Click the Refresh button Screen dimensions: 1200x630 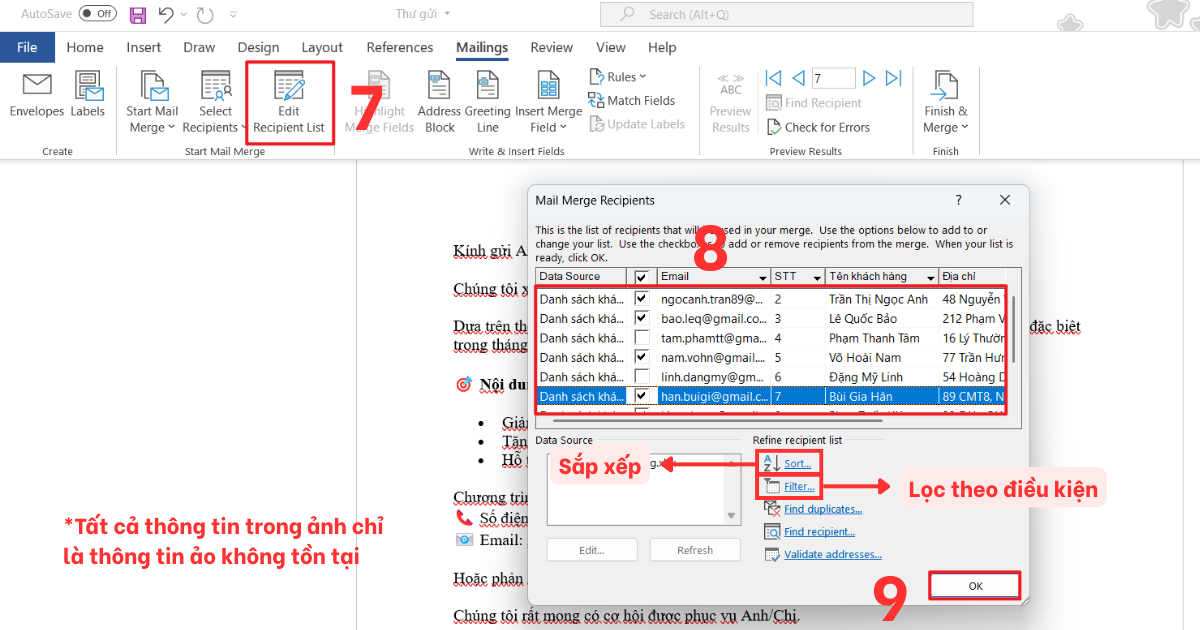[695, 550]
